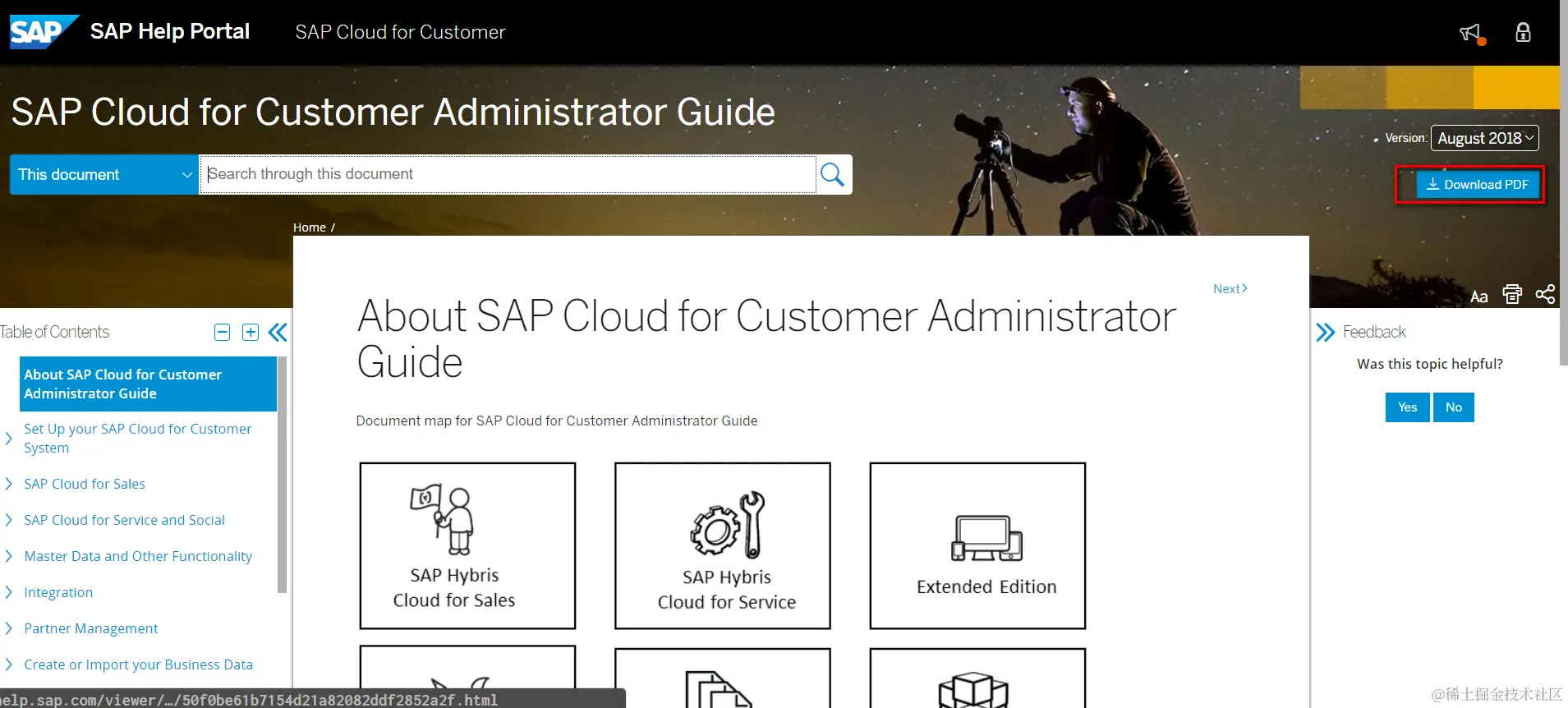The image size is (1568, 708).
Task: Go to Next topic
Action: [x=1230, y=288]
